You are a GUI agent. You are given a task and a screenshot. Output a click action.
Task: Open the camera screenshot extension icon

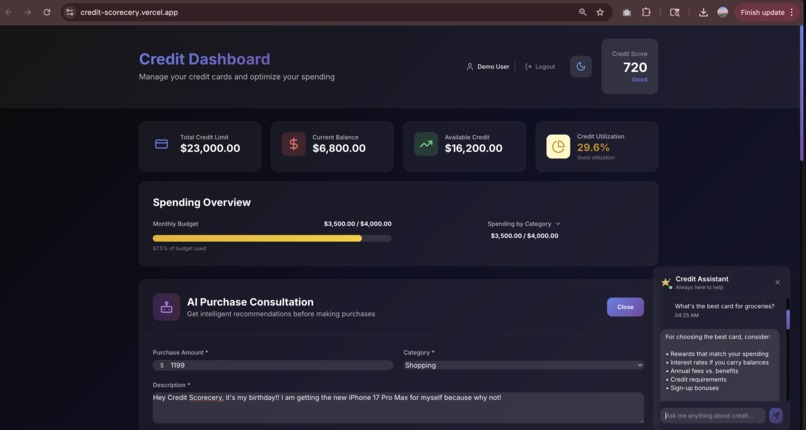pos(627,12)
